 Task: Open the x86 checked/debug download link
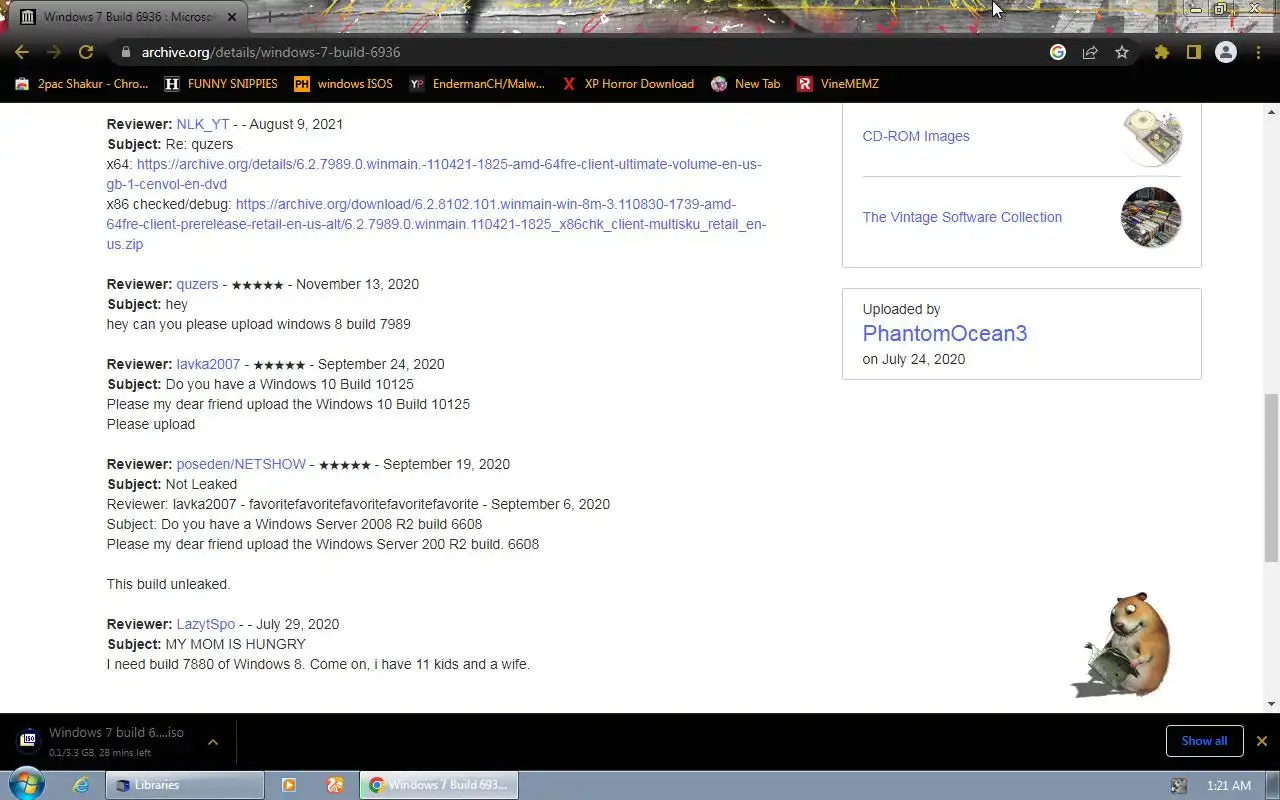436,224
